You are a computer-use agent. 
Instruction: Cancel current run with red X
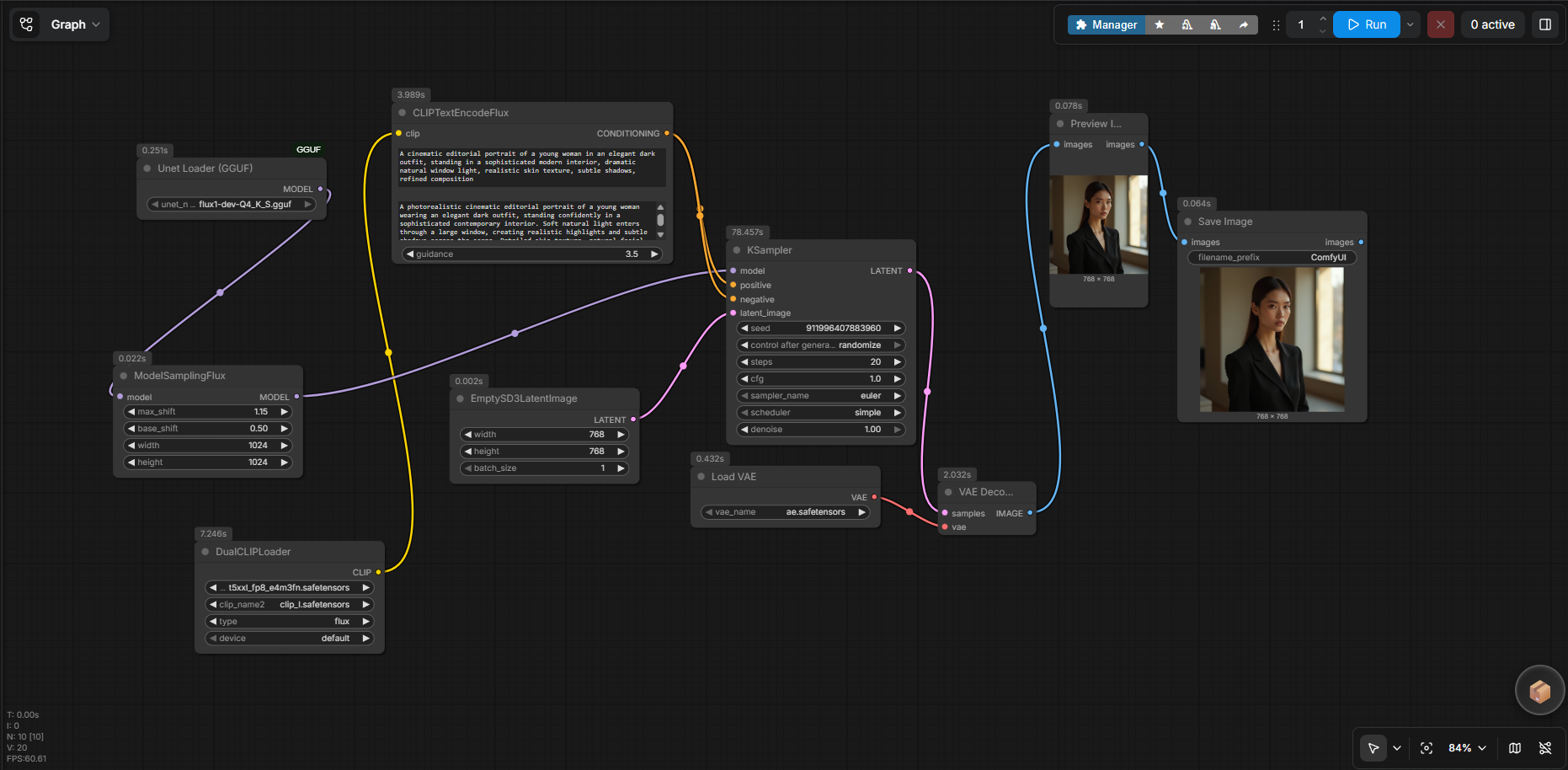tap(1441, 24)
